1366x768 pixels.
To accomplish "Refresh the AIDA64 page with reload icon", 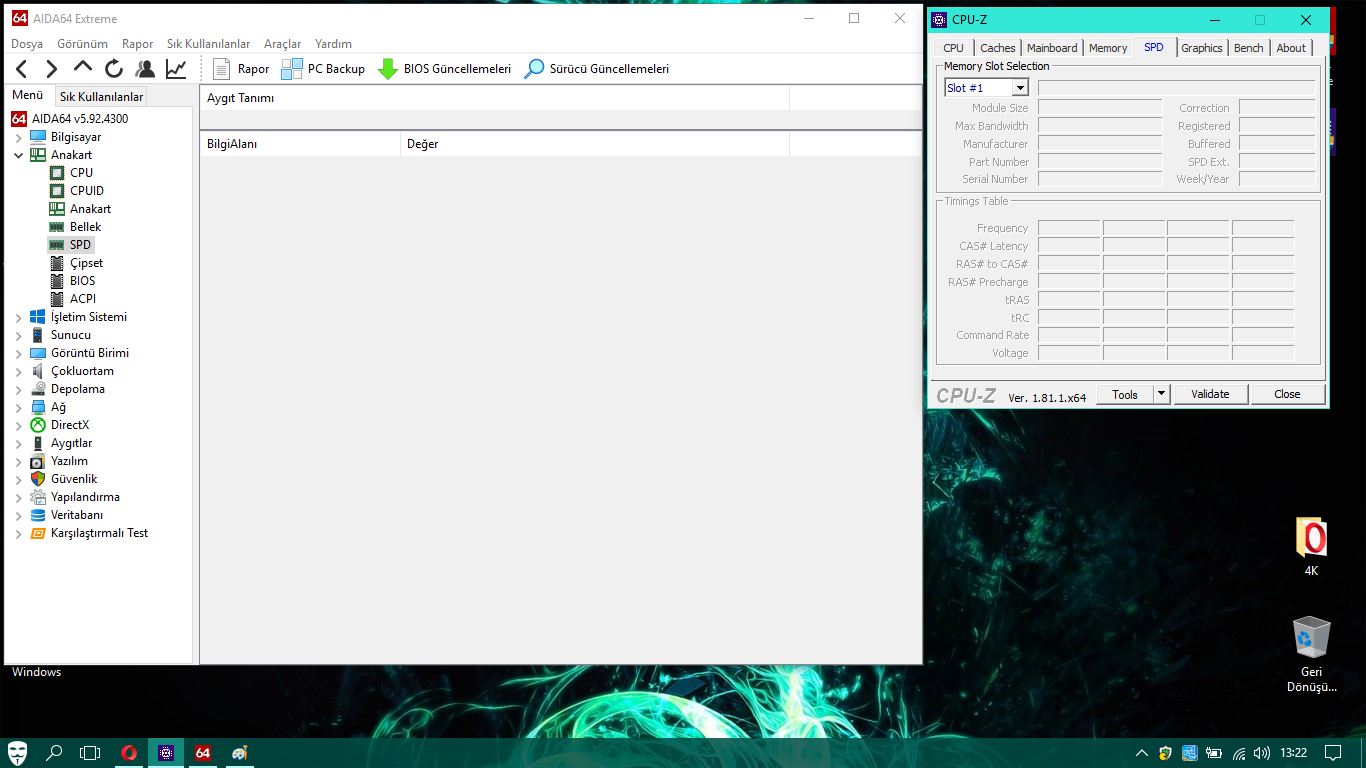I will pos(114,69).
